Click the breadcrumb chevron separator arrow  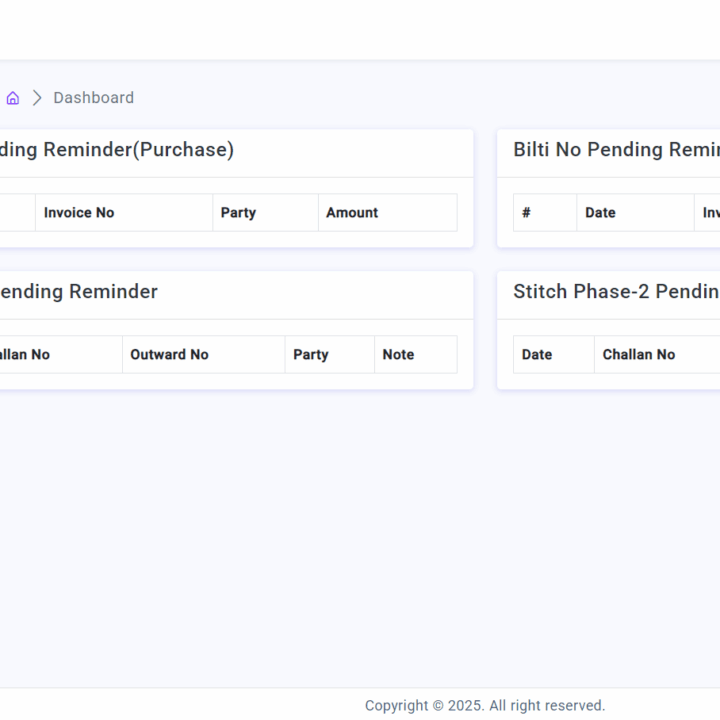[37, 98]
